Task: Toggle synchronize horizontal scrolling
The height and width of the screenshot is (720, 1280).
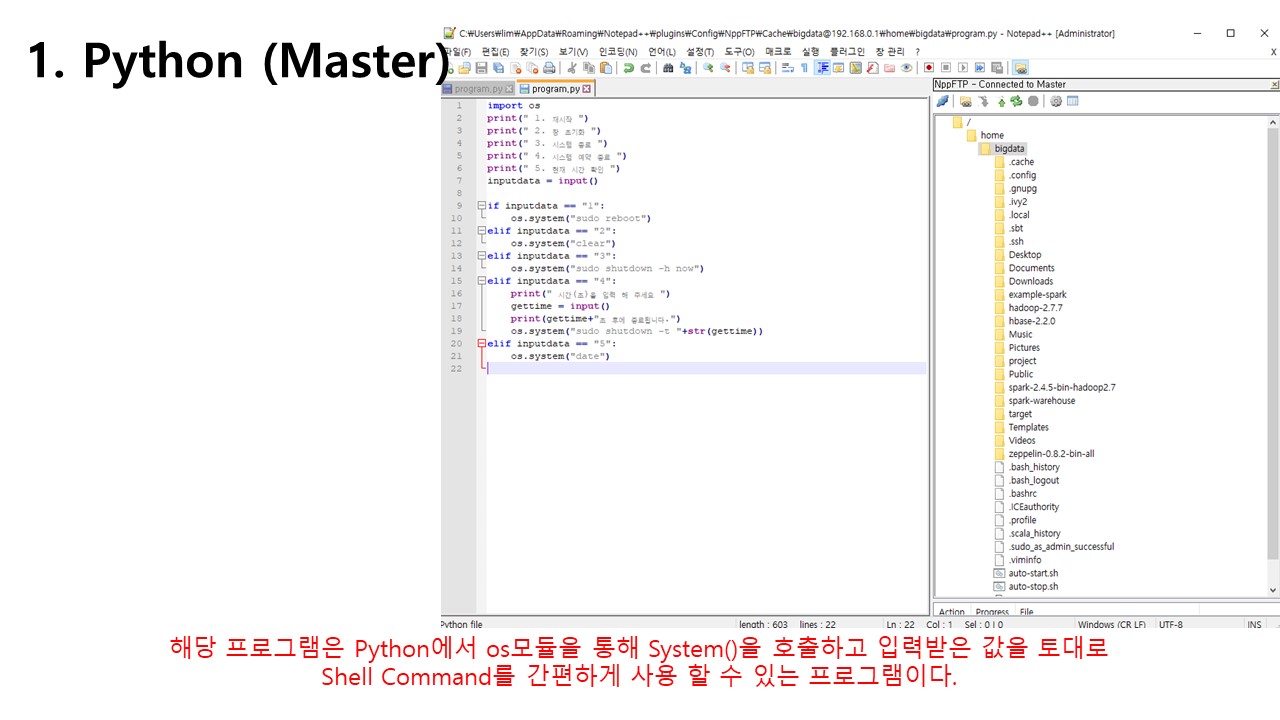Action: pyautogui.click(x=764, y=68)
